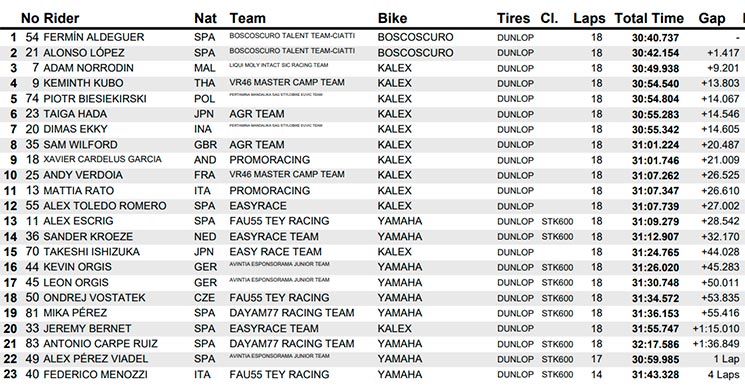Click the Total Time column header

tap(649, 19)
